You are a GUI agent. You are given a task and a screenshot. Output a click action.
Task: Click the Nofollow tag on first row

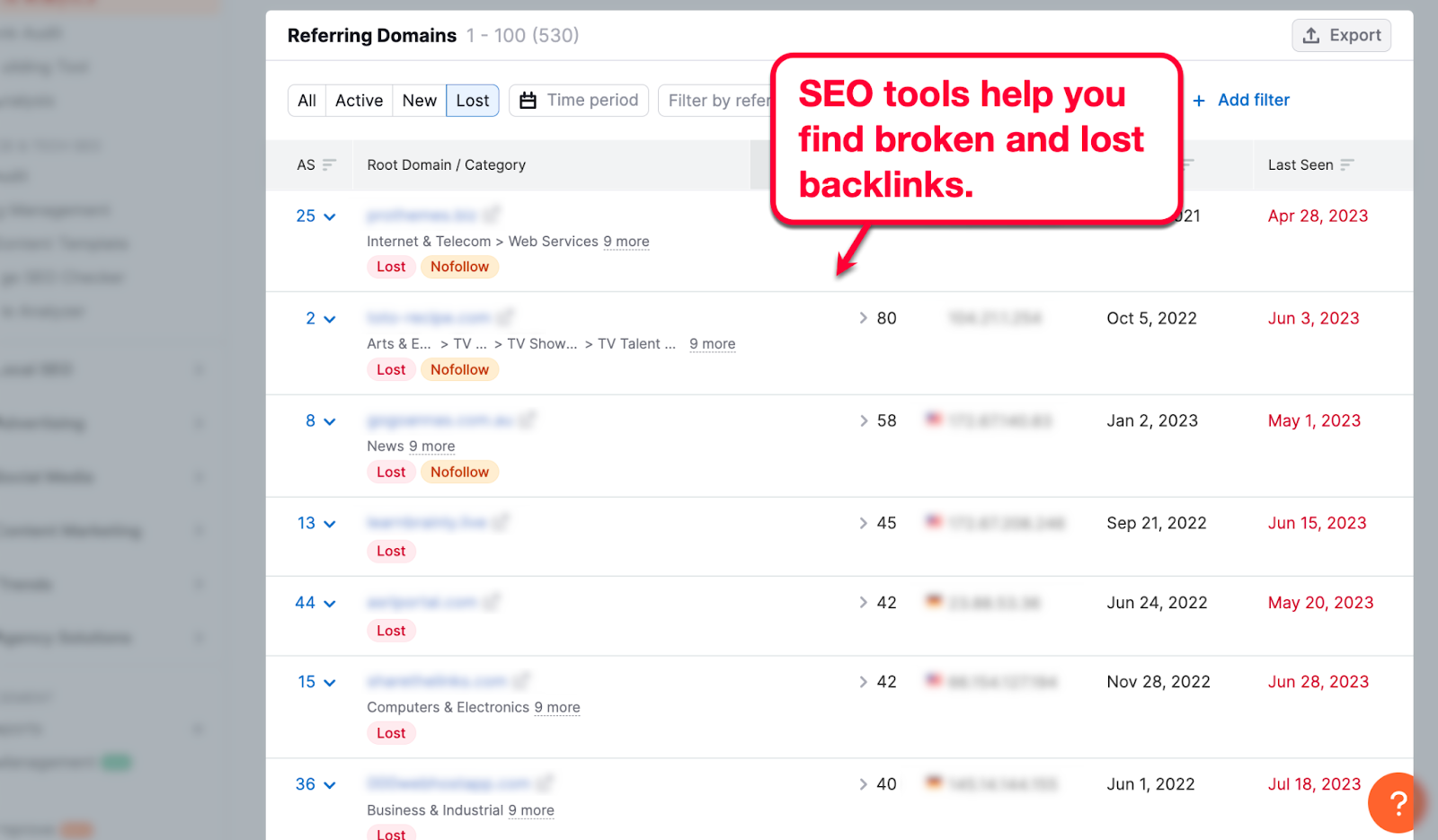coord(459,267)
